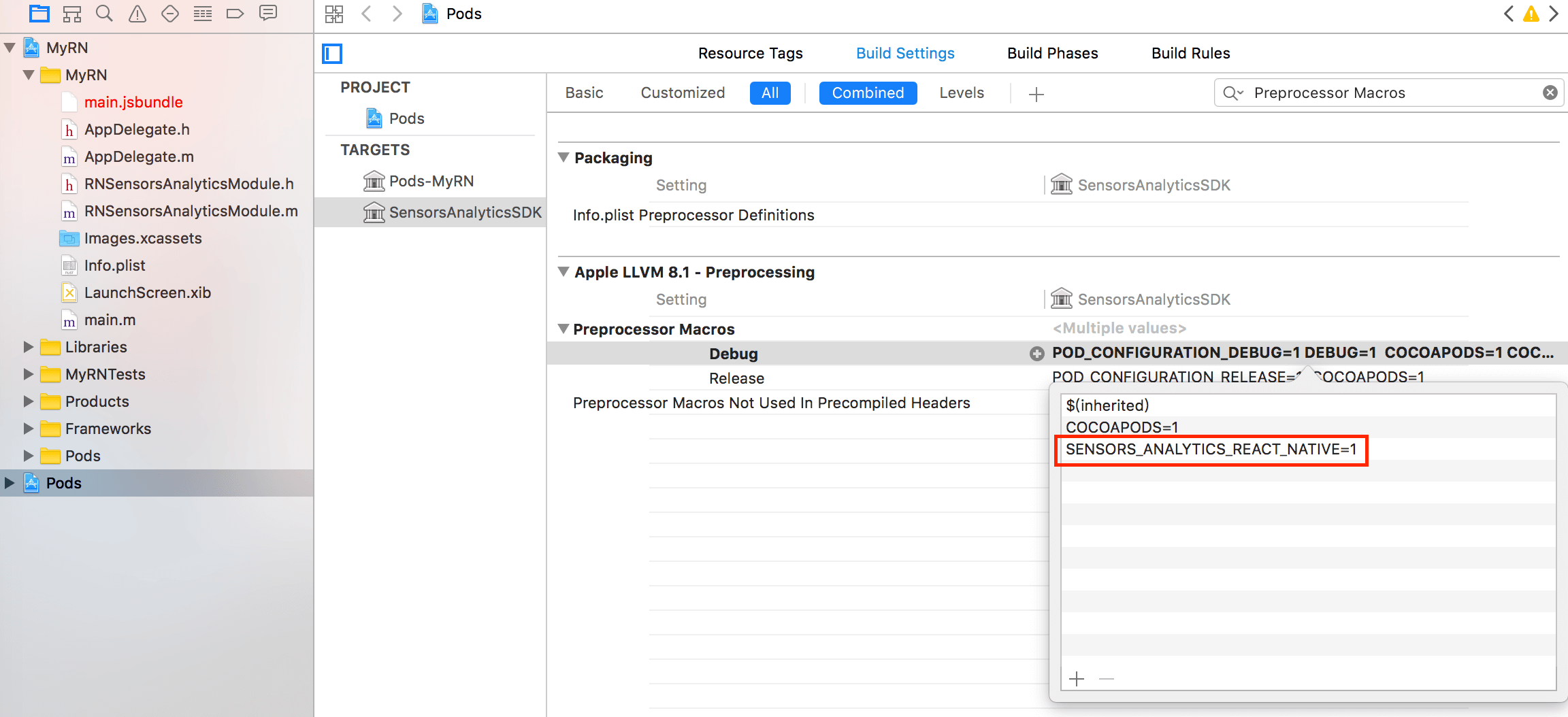Select COCOAPODS=1 macro entry in popover
The height and width of the screenshot is (717, 1568).
point(1308,427)
